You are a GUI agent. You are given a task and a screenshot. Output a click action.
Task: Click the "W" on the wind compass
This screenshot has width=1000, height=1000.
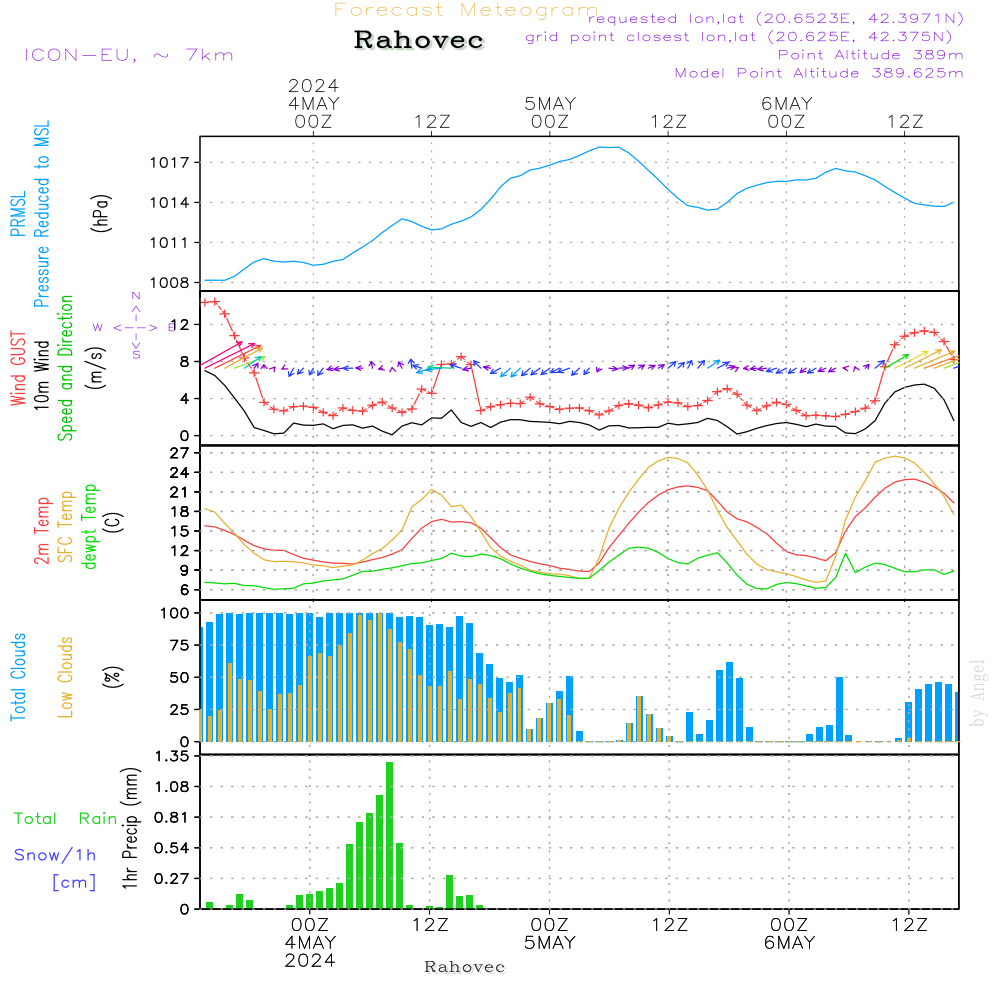pyautogui.click(x=98, y=328)
